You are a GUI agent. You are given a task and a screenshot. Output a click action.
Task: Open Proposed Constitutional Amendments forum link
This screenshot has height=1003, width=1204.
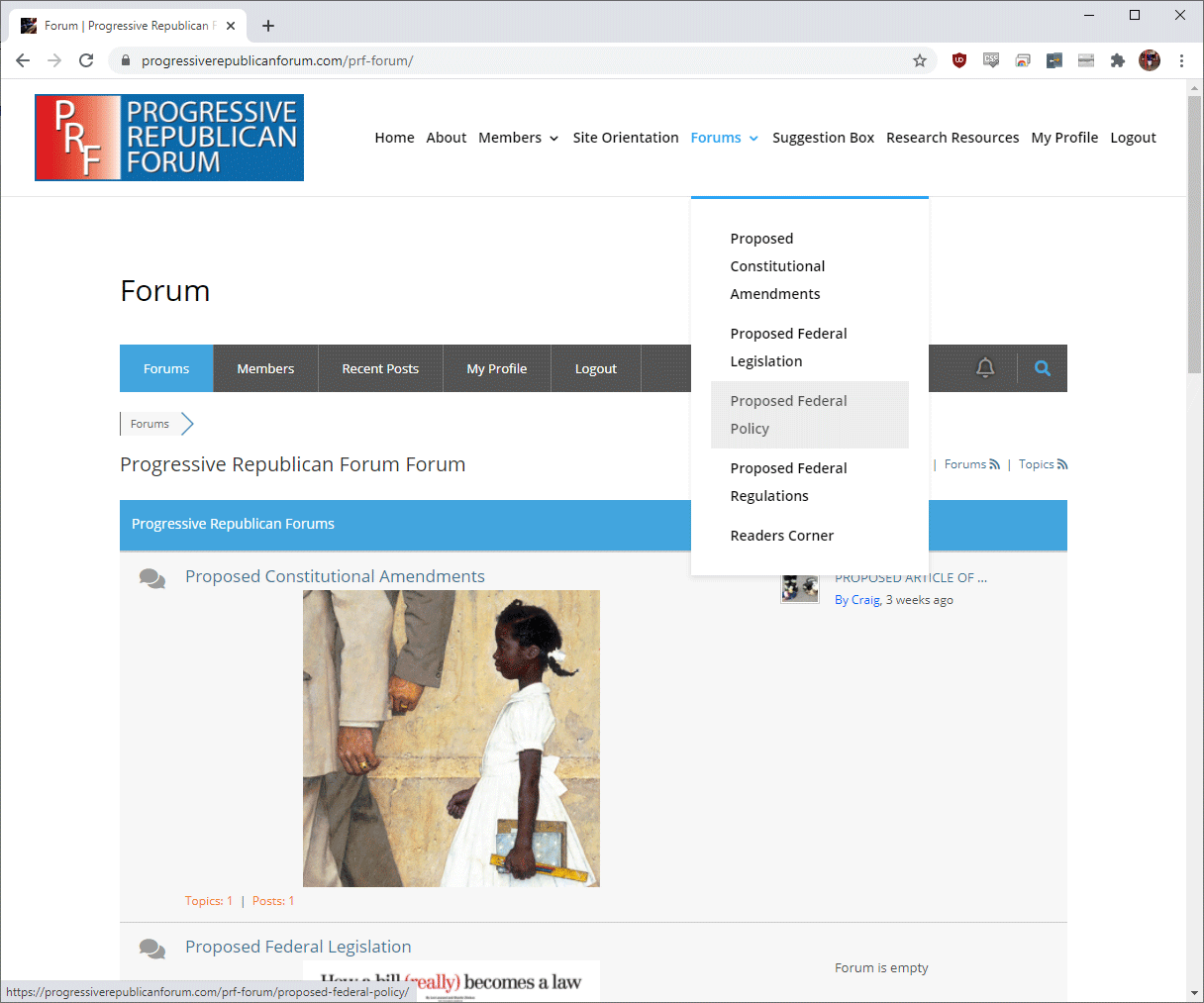(335, 576)
